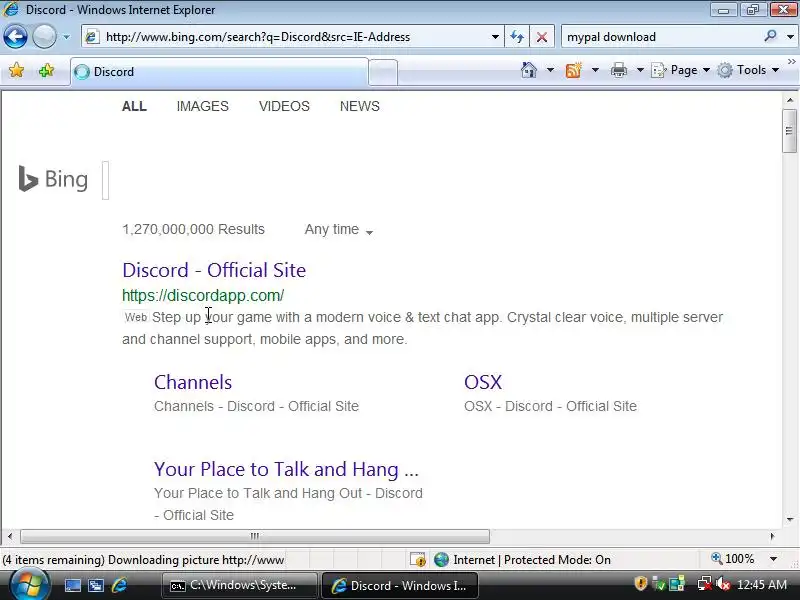Click the https://discordapp.com/ URL
800x600 pixels.
[x=203, y=295]
